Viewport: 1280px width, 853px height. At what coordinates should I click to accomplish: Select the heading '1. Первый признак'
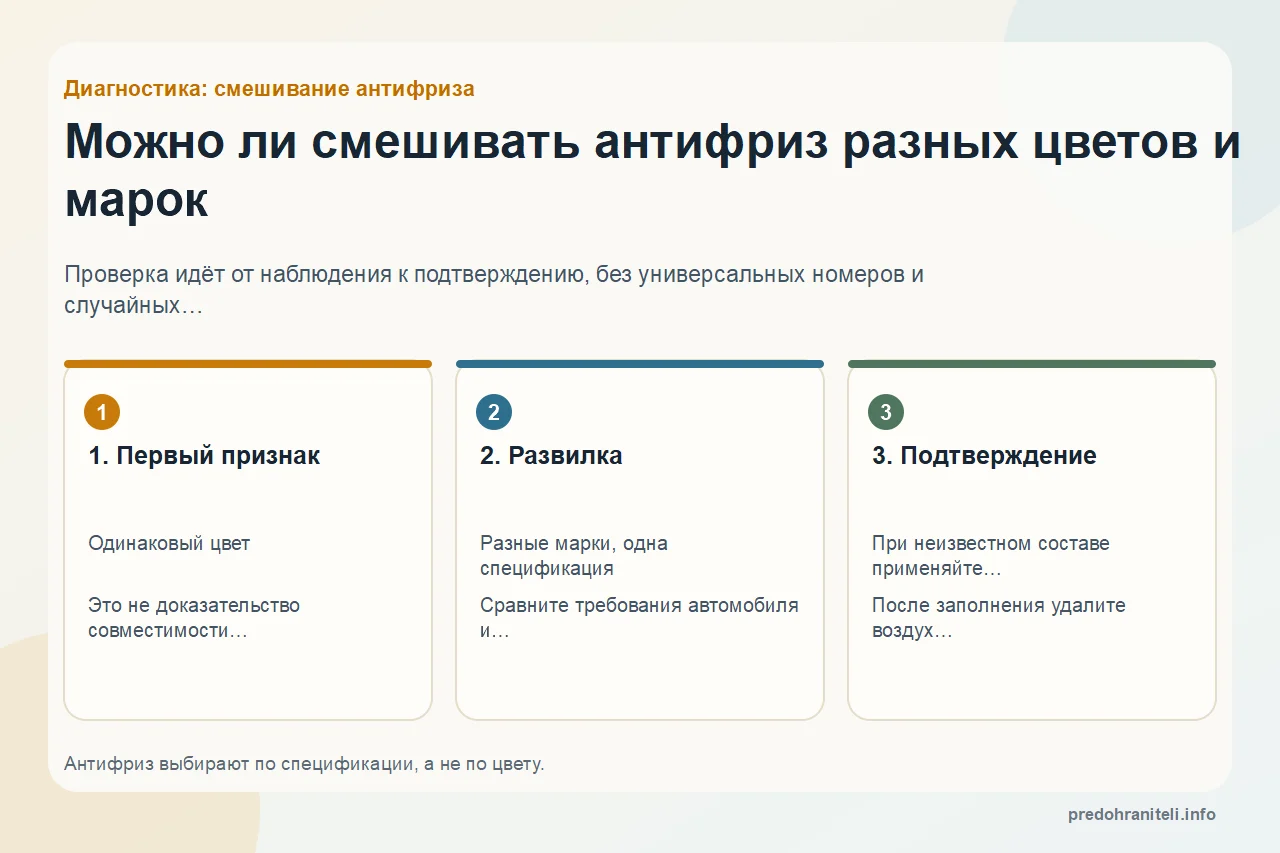coord(204,456)
